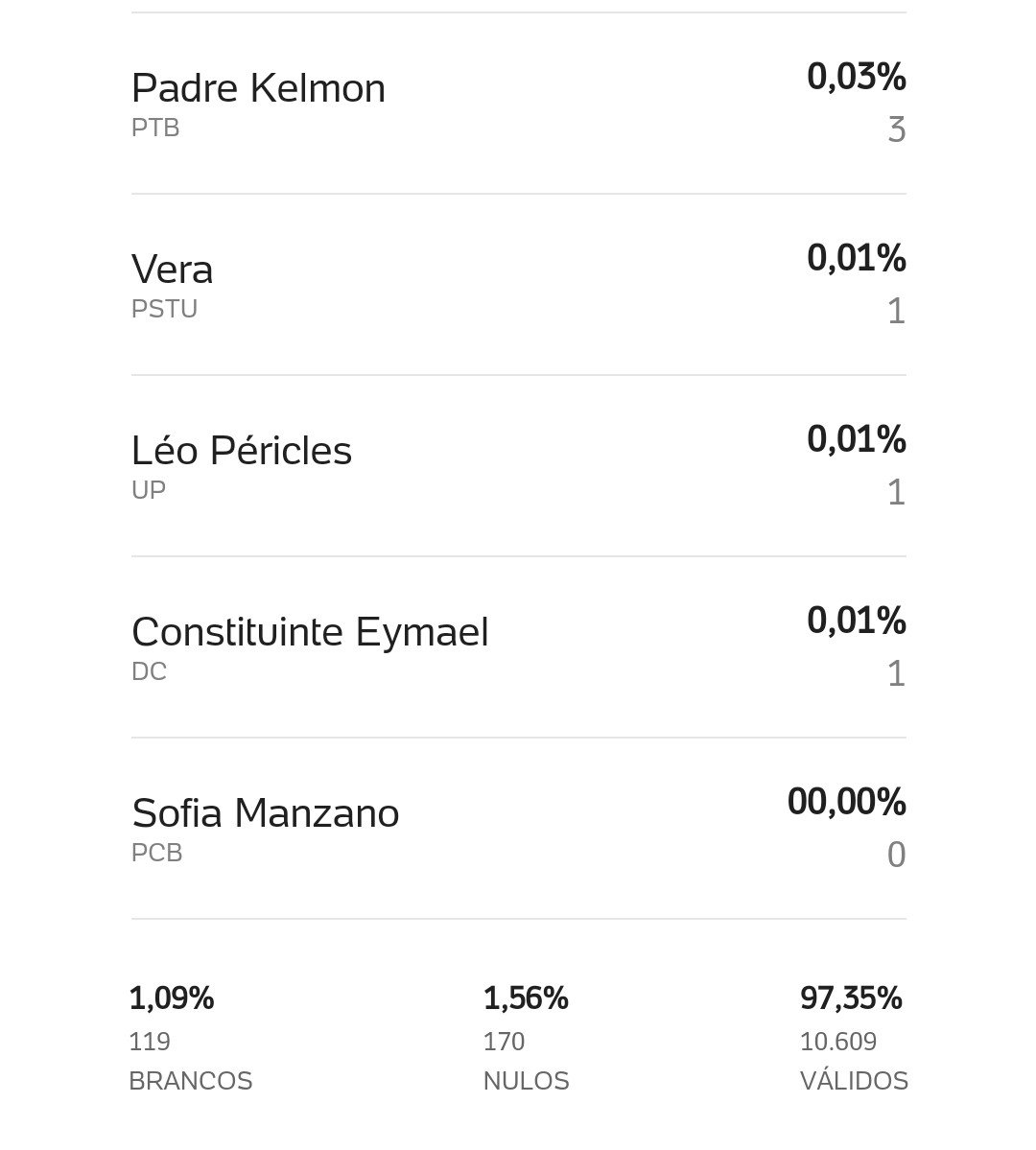
Task: Click Vera's 0,01% percentage
Action: [x=857, y=257]
